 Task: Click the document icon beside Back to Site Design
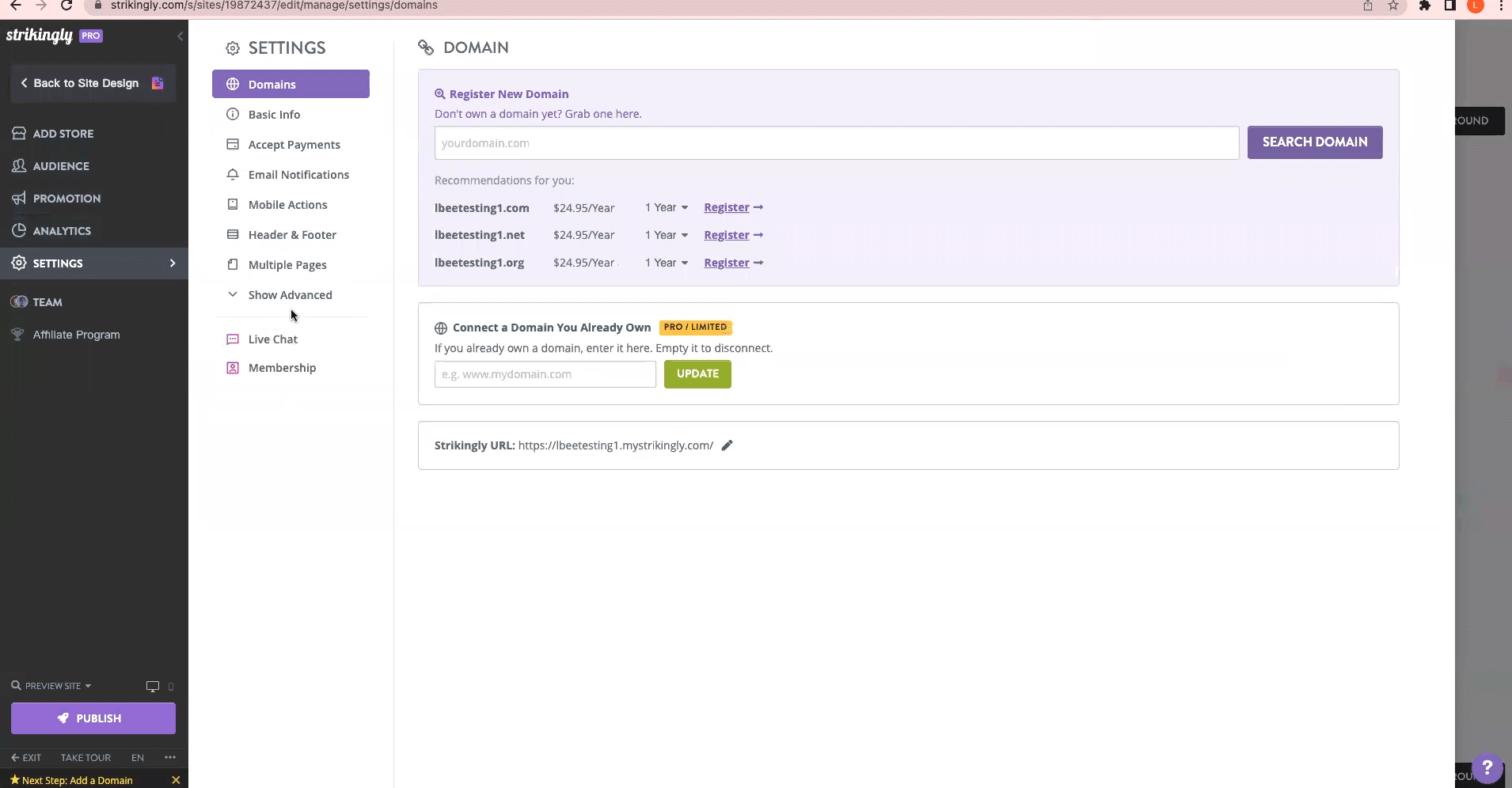tap(158, 83)
